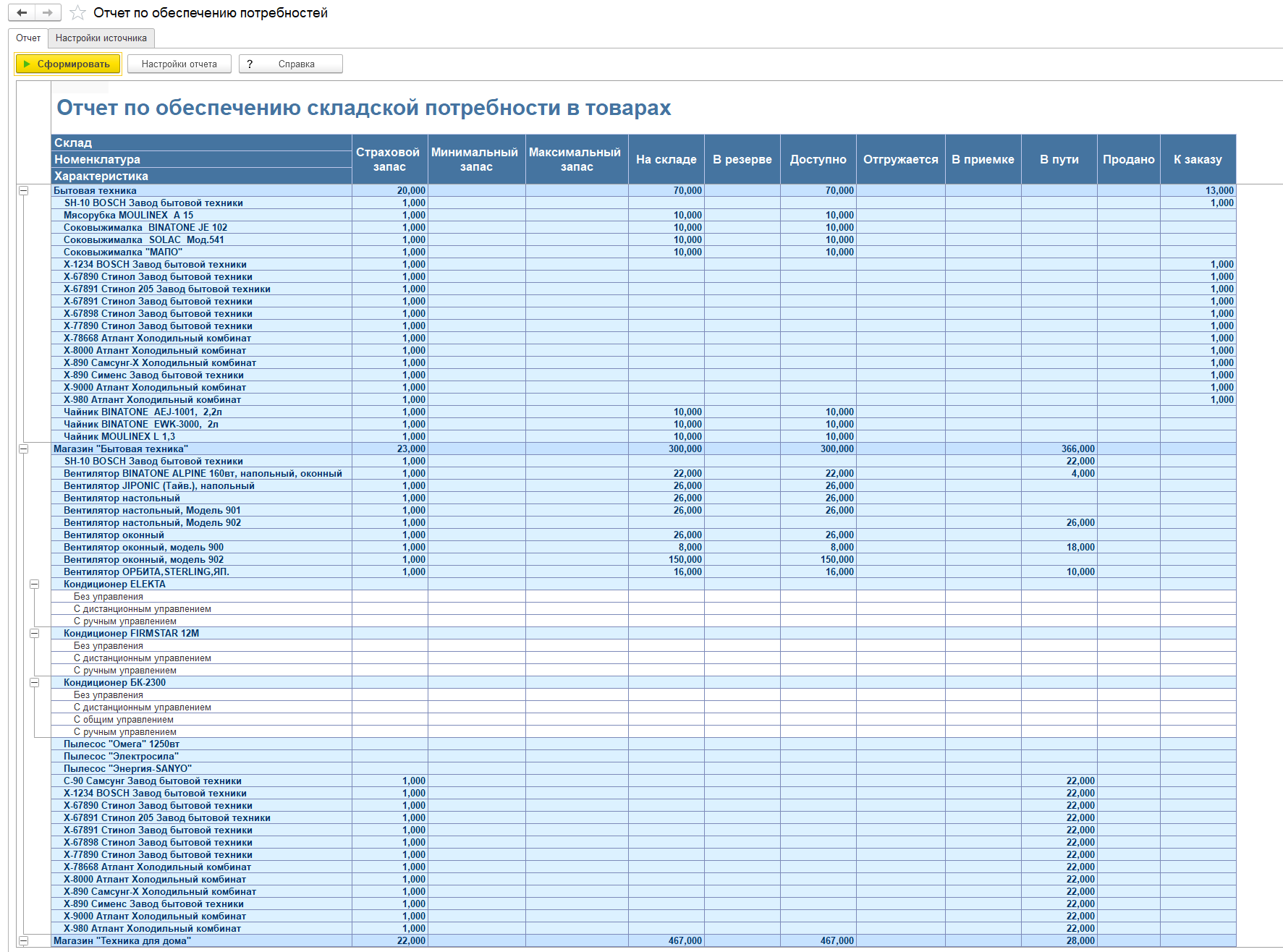This screenshot has width=1283, height=952.
Task: Collapse the Магазин "Техника для дома" group
Action: [x=23, y=941]
